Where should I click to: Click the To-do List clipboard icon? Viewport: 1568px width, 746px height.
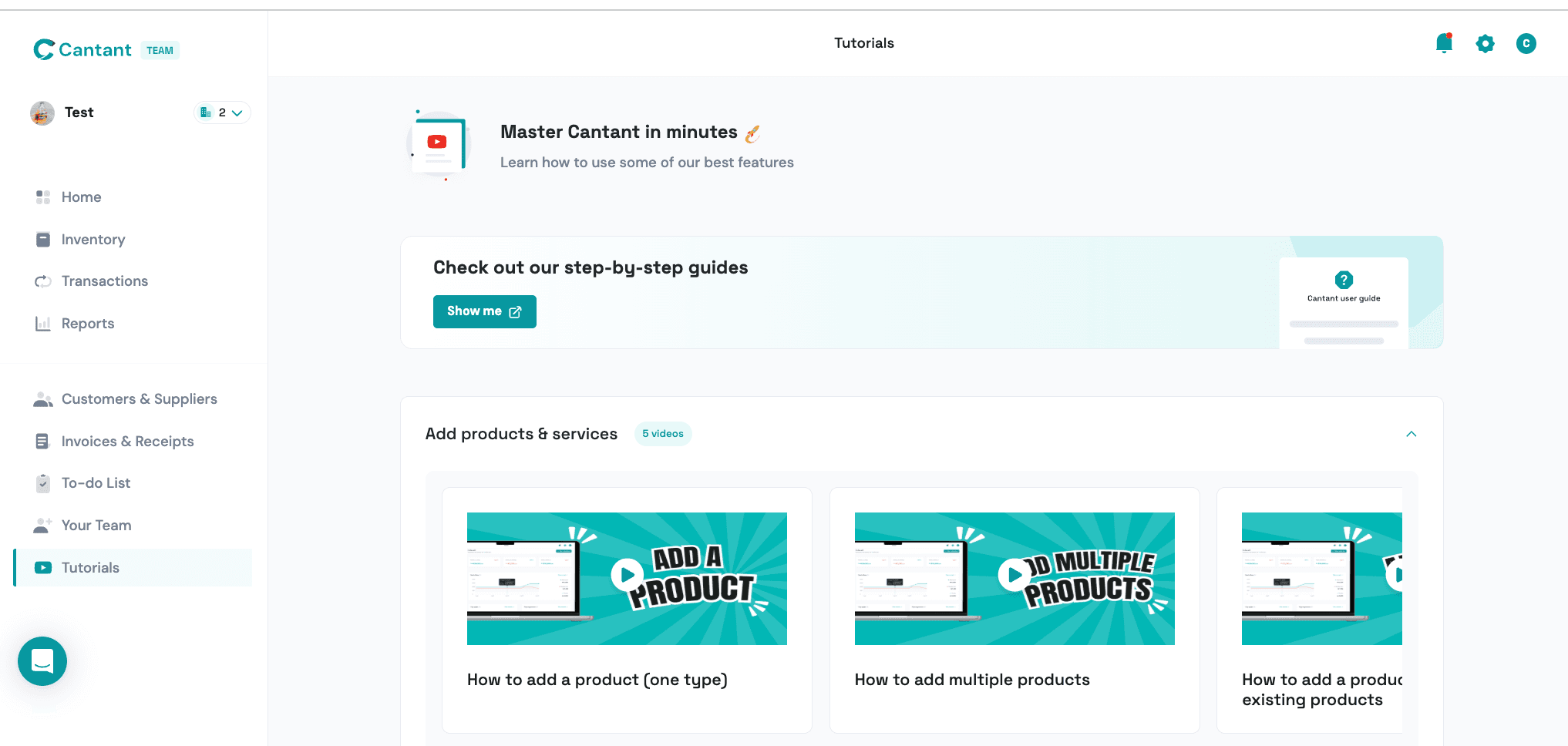pyautogui.click(x=43, y=482)
